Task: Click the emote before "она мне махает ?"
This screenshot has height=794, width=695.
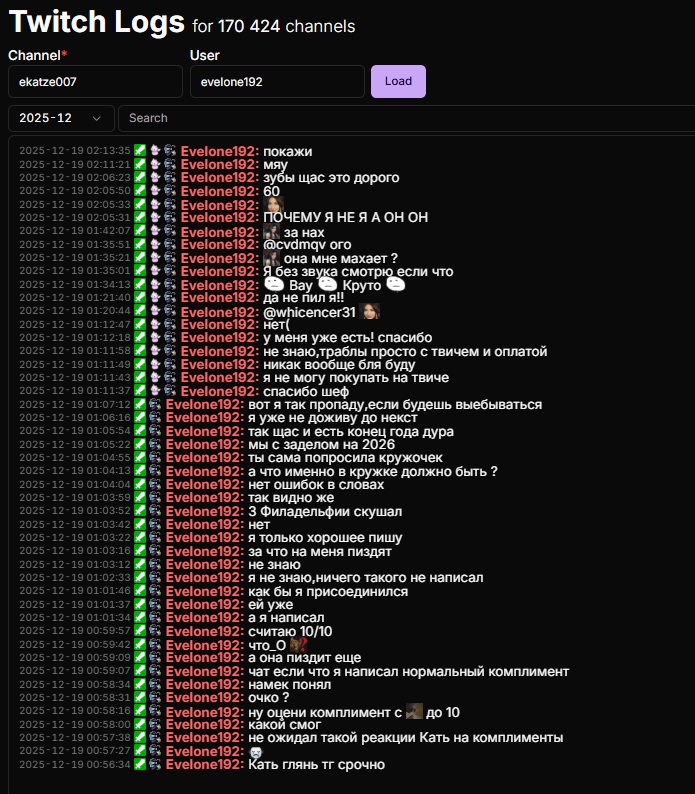Action: pos(272,258)
